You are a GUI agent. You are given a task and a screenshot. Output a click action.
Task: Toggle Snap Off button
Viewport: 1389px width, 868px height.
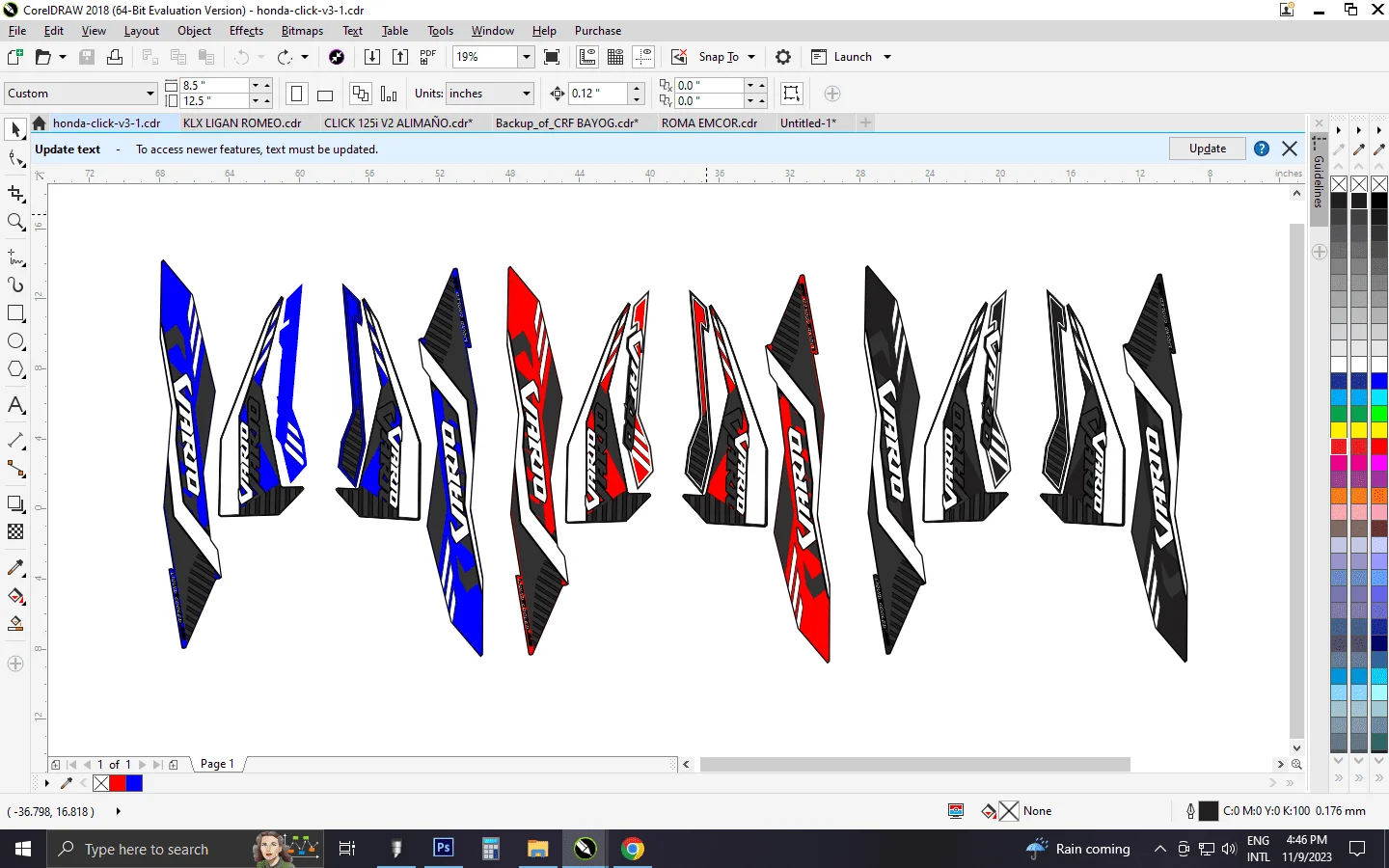[679, 57]
